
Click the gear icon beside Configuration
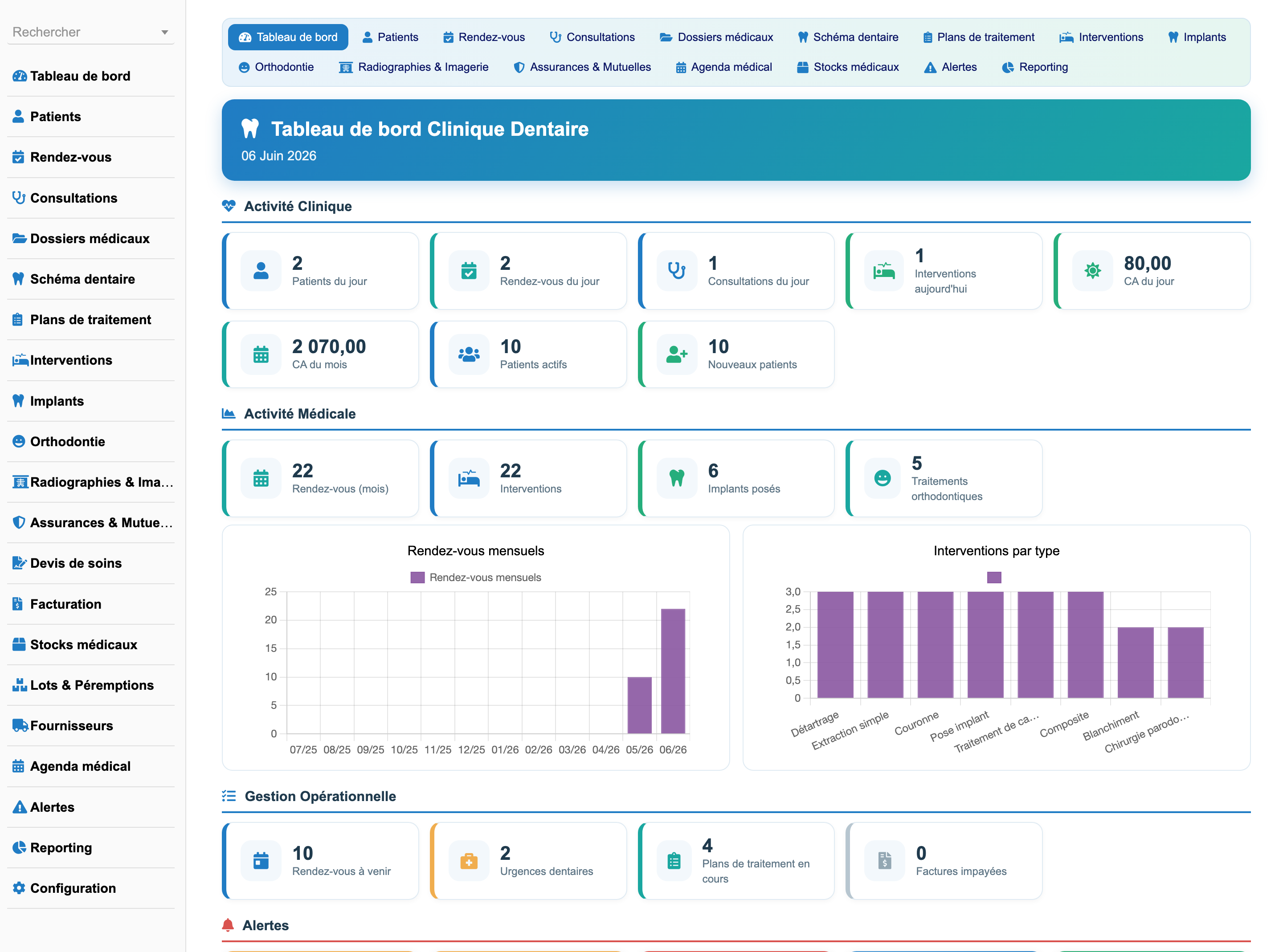coord(19,888)
